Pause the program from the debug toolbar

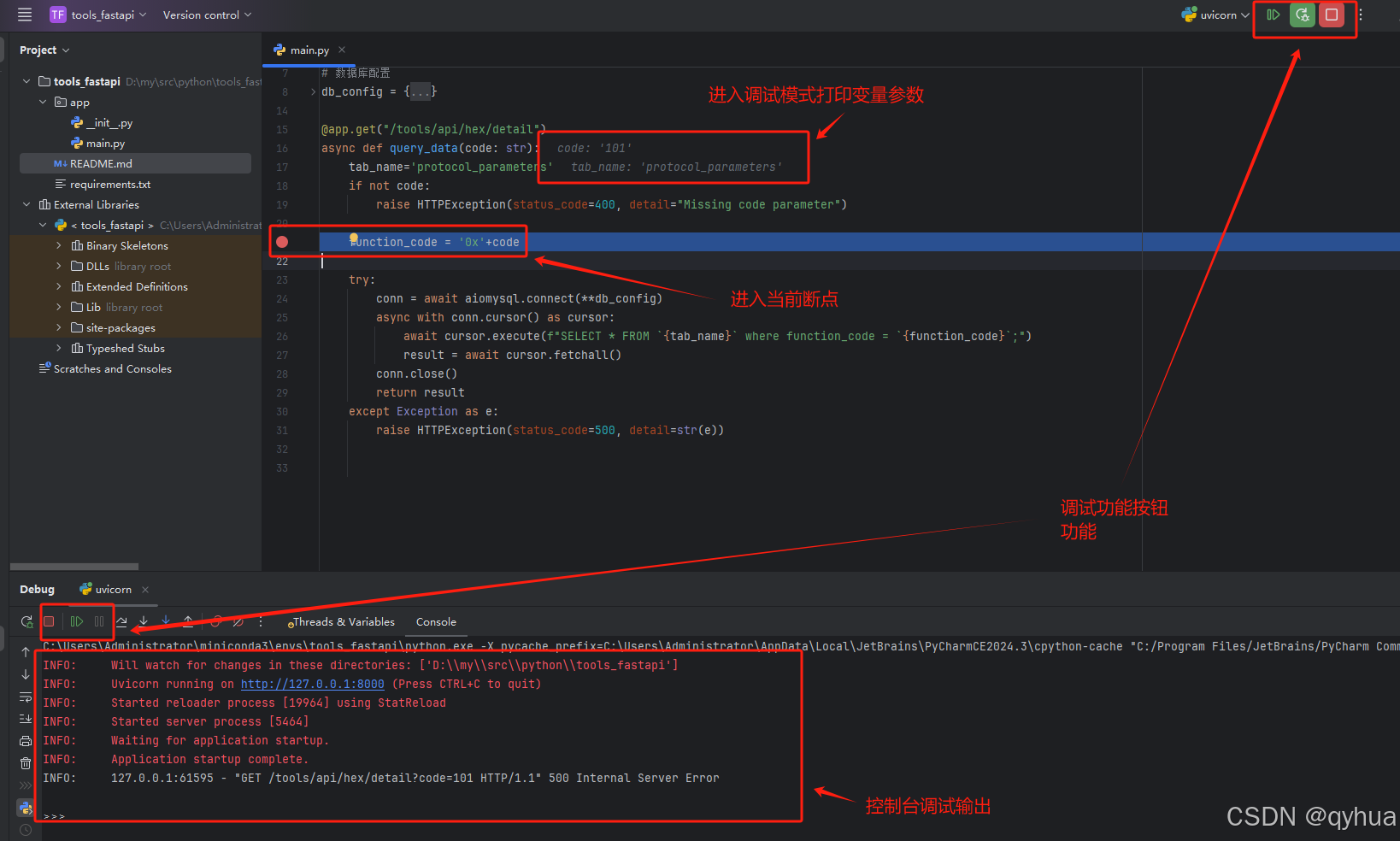(99, 621)
